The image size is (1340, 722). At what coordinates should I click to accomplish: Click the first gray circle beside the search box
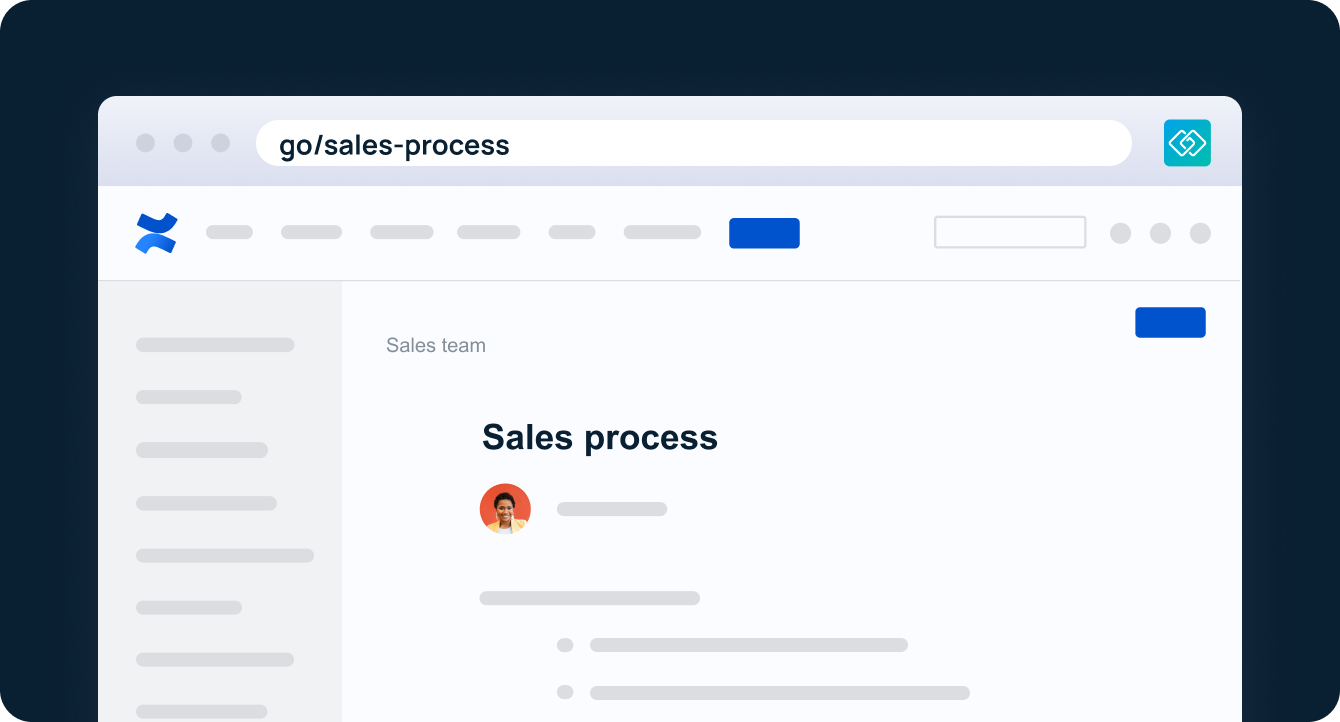point(1121,233)
